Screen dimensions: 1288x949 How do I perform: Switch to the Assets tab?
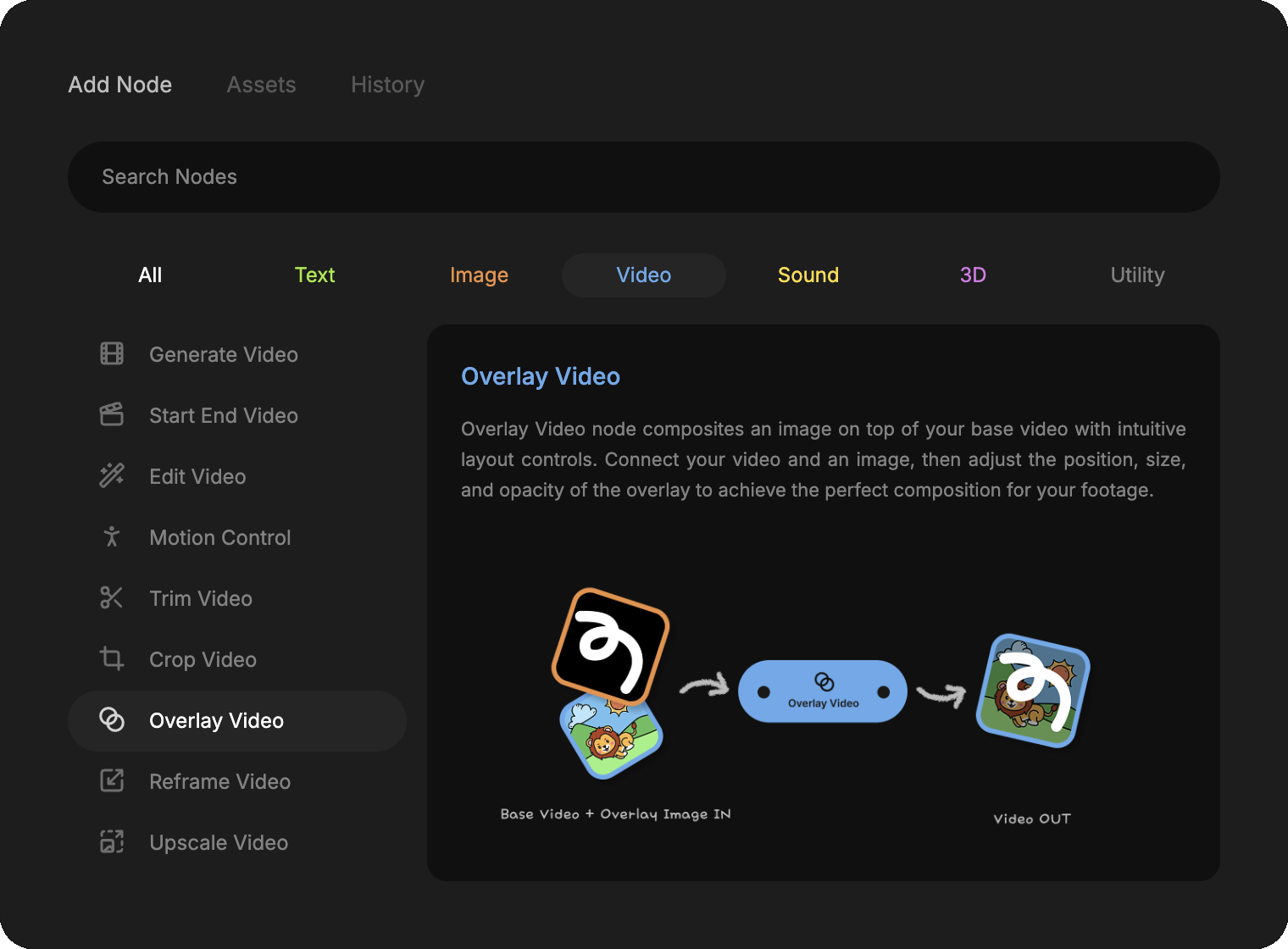[261, 85]
